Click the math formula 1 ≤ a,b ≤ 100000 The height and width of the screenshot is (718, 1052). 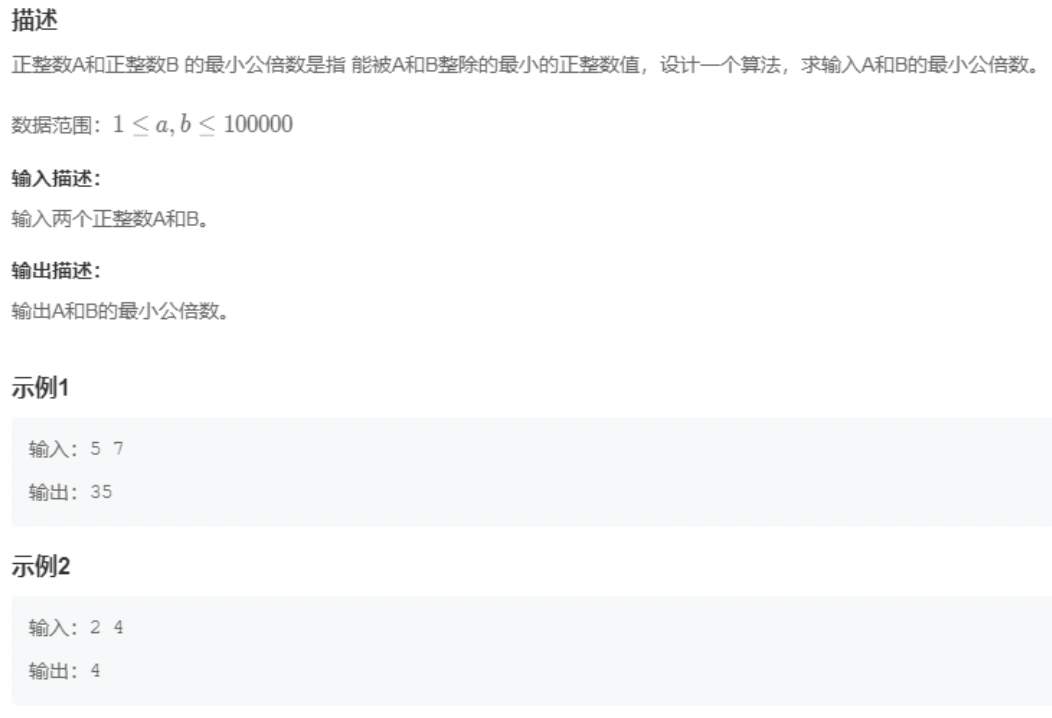pyautogui.click(x=203, y=124)
